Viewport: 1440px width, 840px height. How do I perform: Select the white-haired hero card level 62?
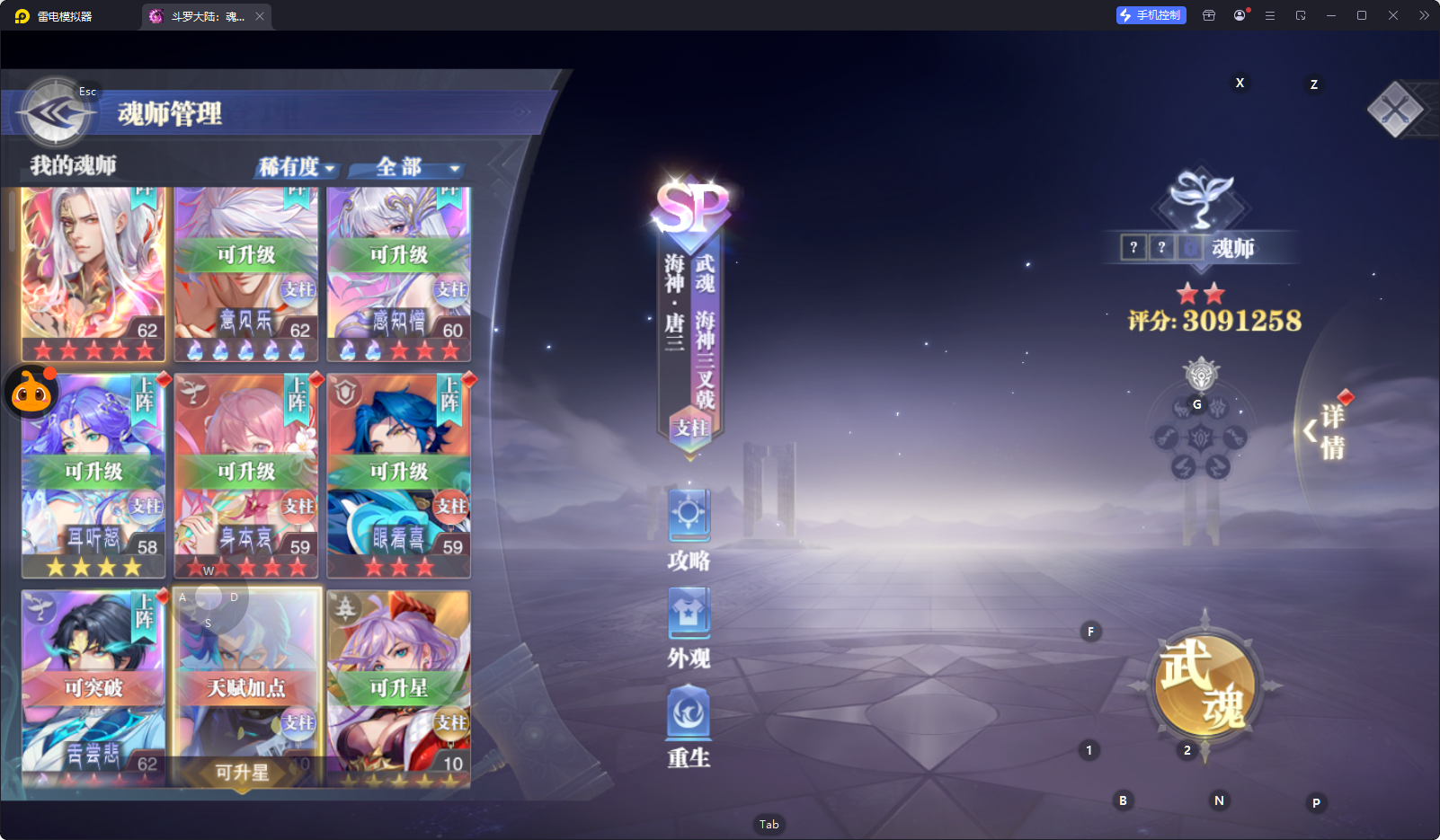pyautogui.click(x=93, y=274)
